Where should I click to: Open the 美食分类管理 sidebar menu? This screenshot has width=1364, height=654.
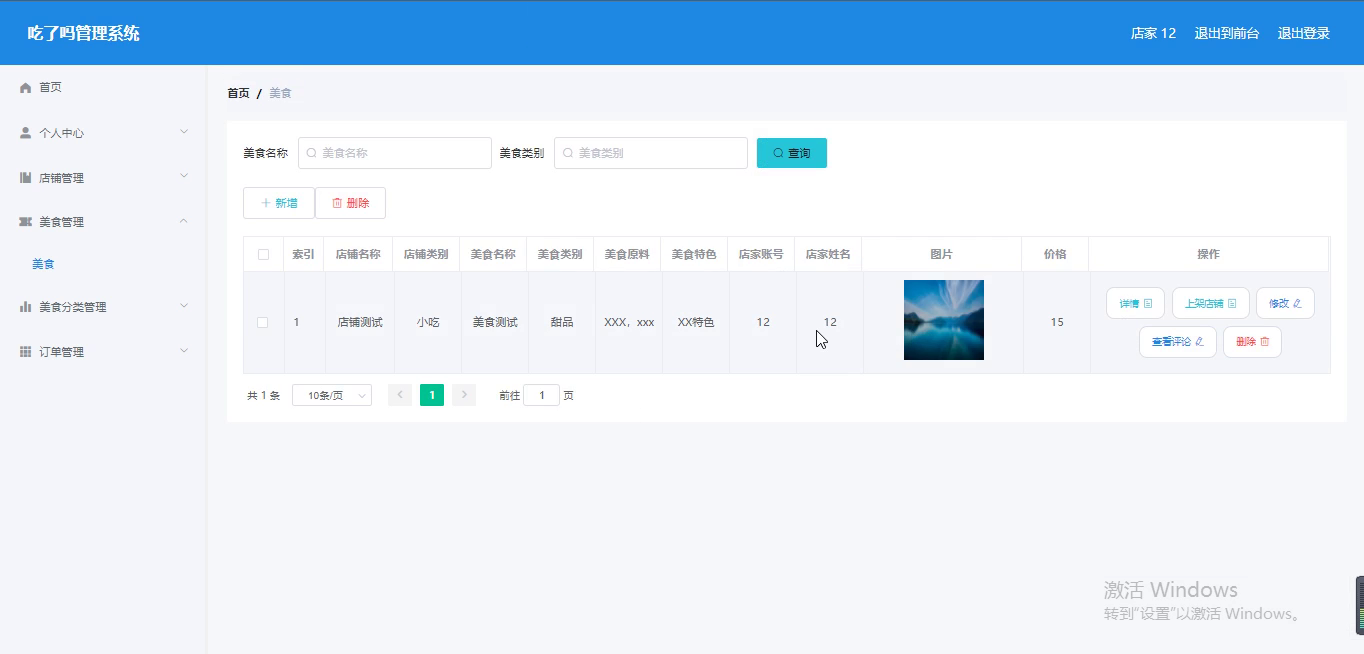(x=104, y=307)
